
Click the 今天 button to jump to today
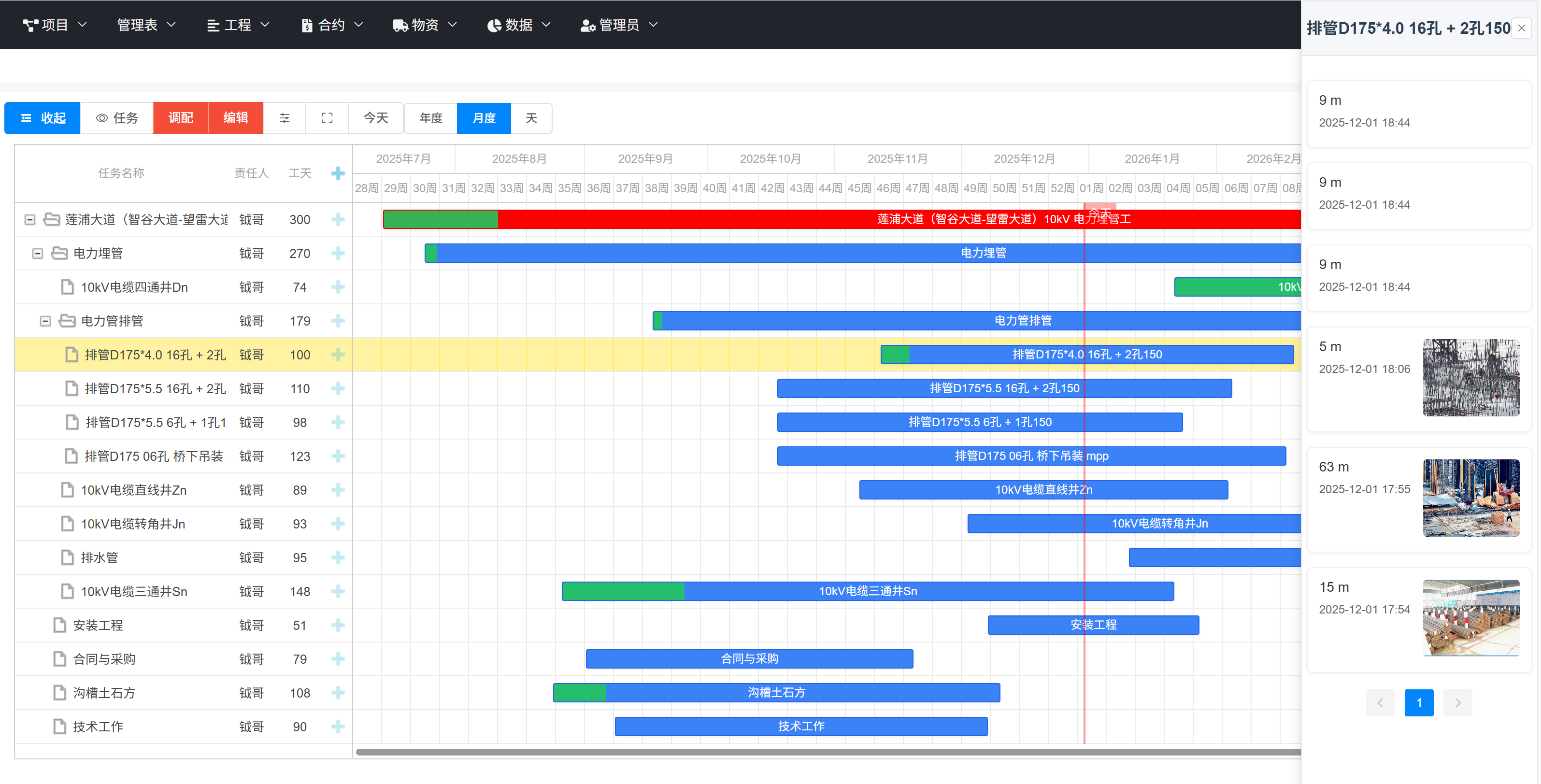coord(376,118)
